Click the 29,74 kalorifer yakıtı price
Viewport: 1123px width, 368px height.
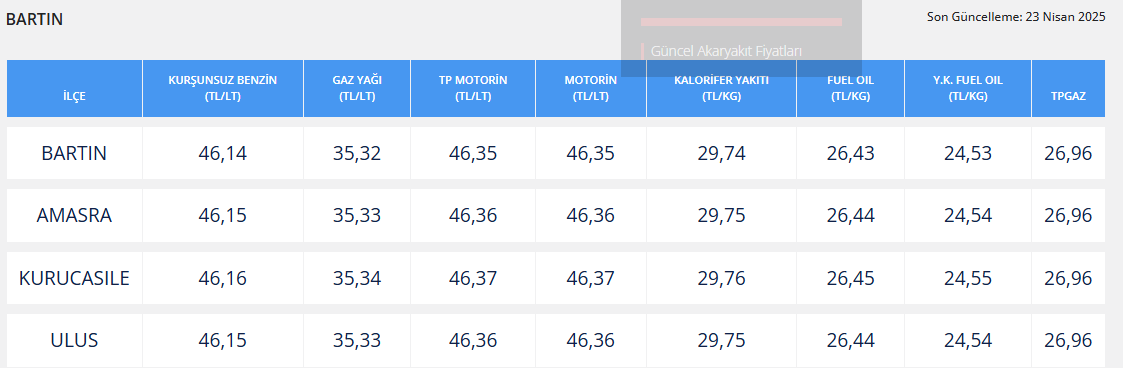click(x=721, y=153)
